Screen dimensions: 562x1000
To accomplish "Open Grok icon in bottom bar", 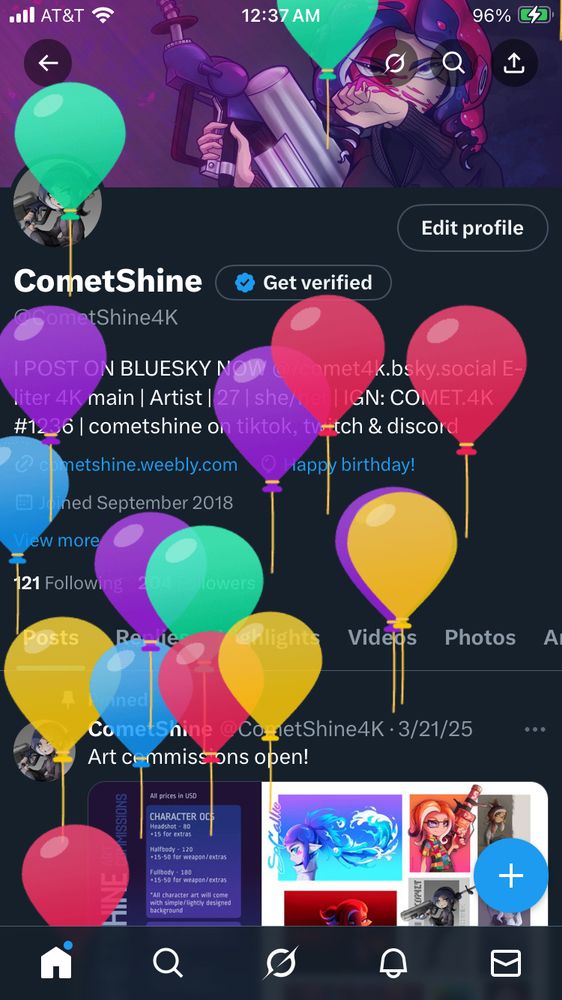I will (x=281, y=963).
